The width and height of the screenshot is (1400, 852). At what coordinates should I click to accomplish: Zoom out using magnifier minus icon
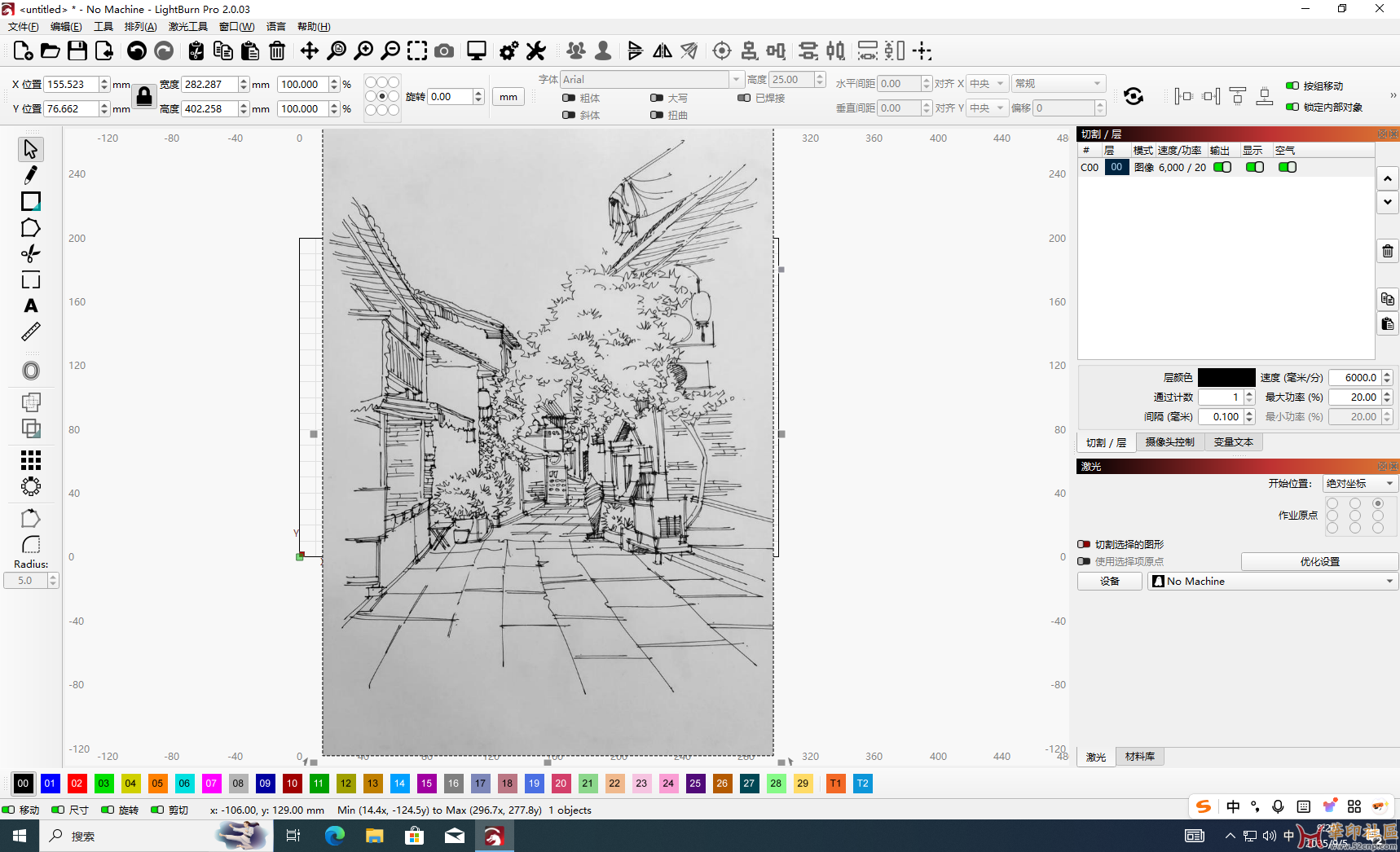click(x=390, y=51)
